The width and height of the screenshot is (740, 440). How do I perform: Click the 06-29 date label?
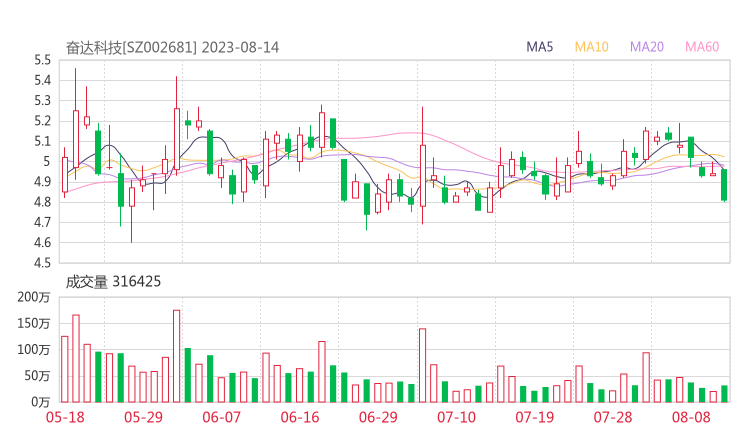point(378,417)
